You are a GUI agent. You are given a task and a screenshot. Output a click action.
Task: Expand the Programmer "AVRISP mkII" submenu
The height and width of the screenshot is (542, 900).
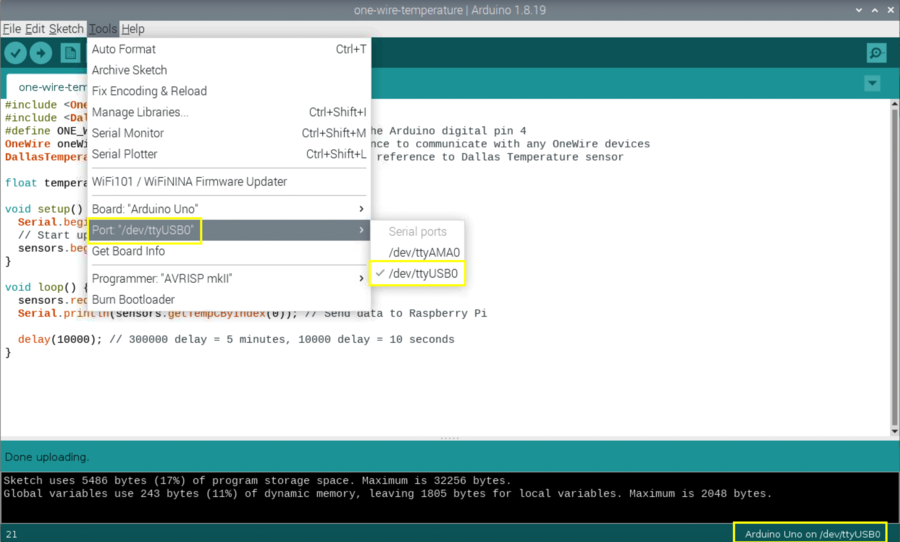coord(228,278)
